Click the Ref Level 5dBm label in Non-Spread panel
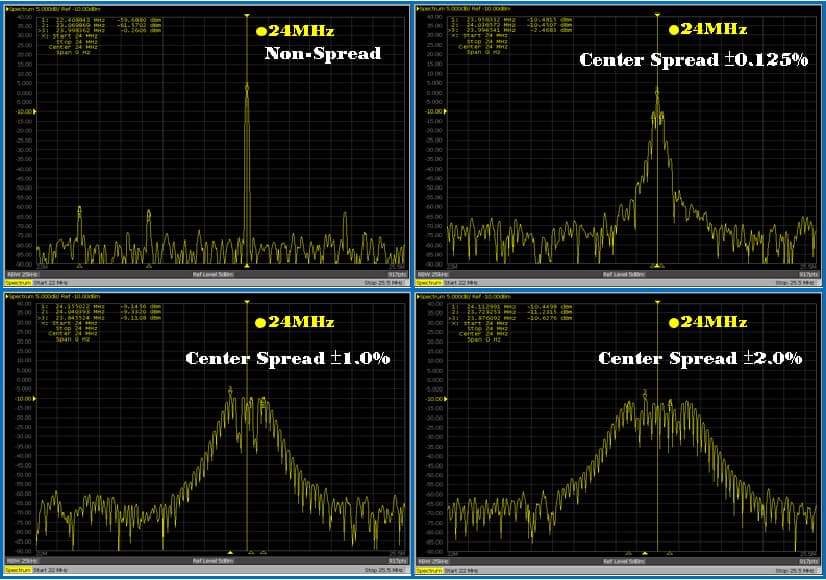The width and height of the screenshot is (826, 580). point(213,274)
